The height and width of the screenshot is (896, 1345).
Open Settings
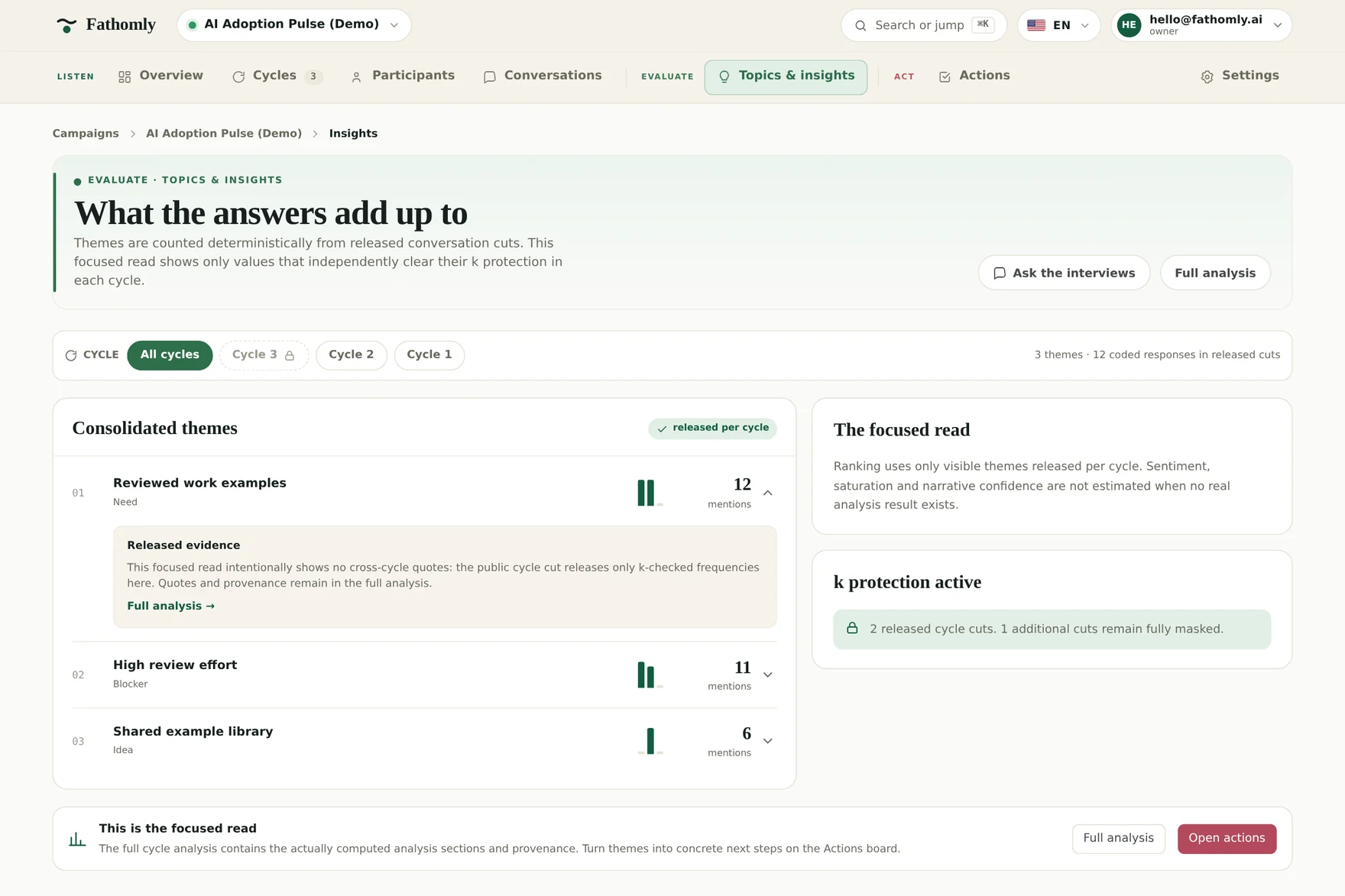click(1240, 76)
